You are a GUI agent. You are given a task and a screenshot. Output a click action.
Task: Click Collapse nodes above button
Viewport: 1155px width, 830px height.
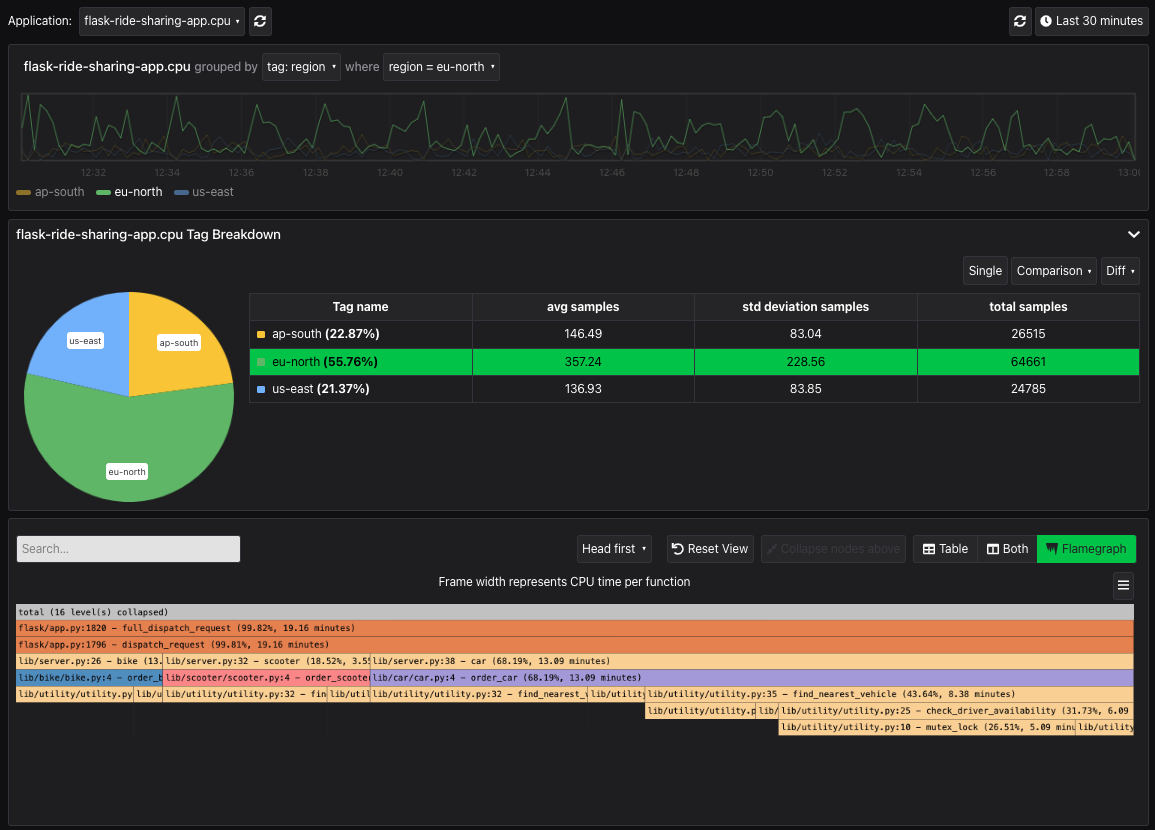[833, 549]
